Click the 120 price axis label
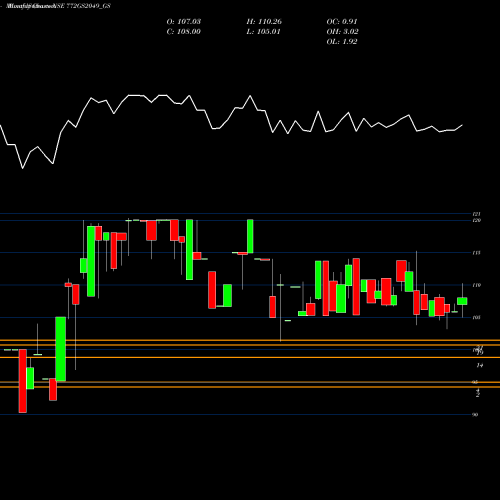500x500 pixels. click(476, 220)
